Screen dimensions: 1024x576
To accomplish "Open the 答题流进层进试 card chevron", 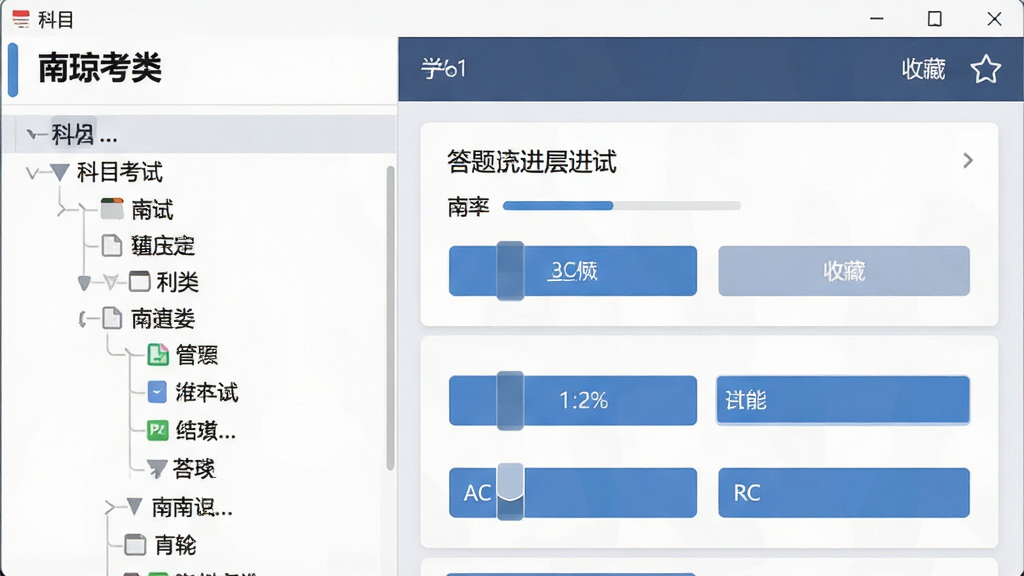I will 968,161.
